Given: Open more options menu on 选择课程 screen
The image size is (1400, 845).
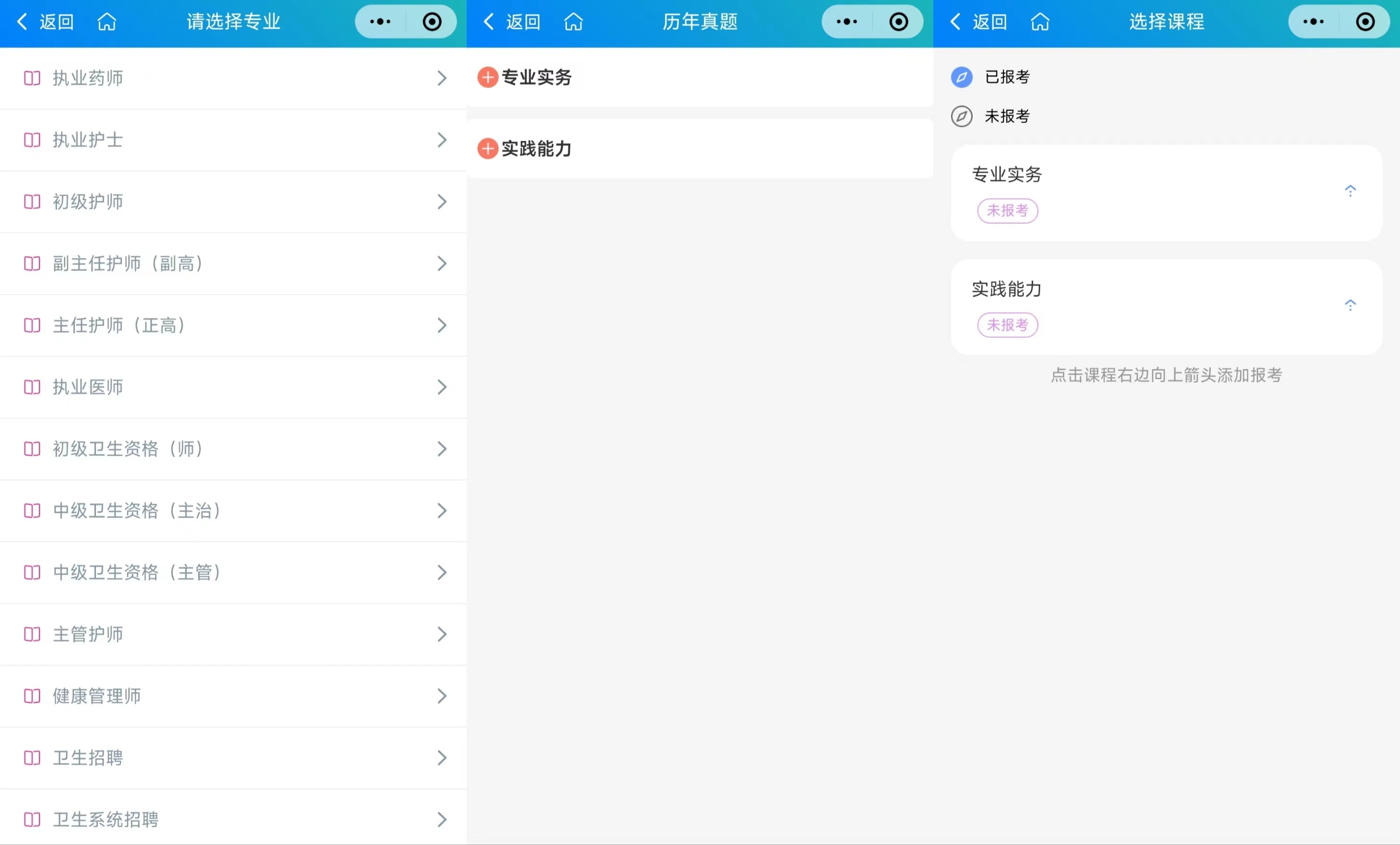Looking at the screenshot, I should pos(1313,22).
